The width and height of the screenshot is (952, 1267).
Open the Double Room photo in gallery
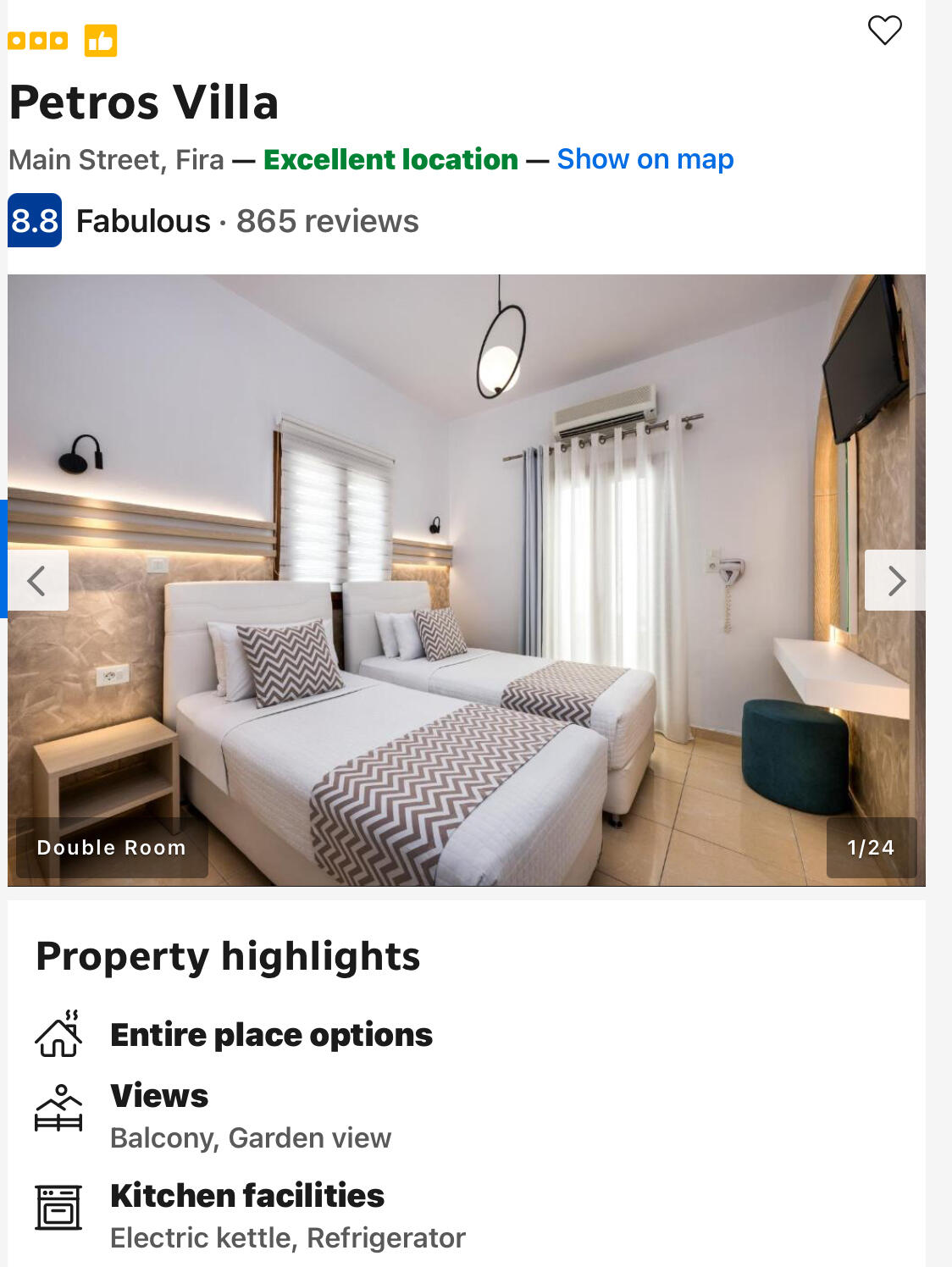click(467, 580)
